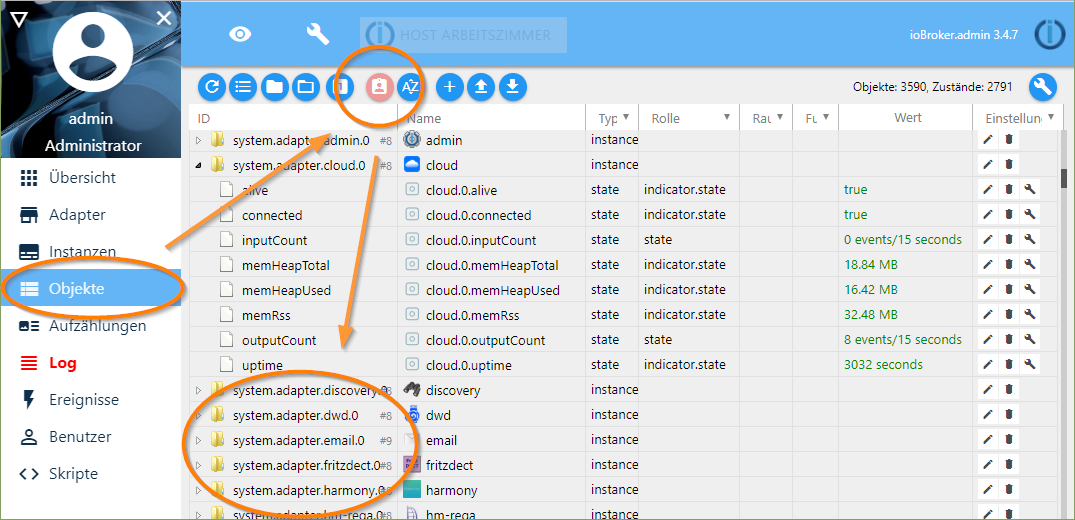Toggle the eye visibility icon in header
Viewport: 1075px width, 520px height.
pyautogui.click(x=240, y=34)
